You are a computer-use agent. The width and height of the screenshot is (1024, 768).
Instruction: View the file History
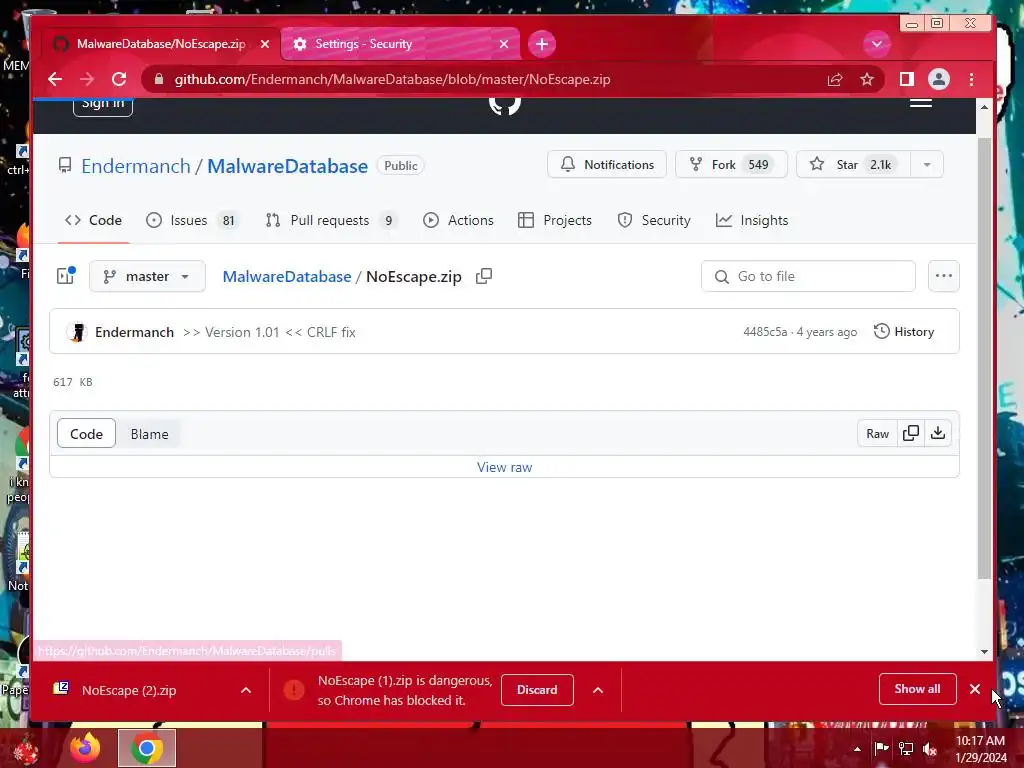pyautogui.click(x=904, y=332)
